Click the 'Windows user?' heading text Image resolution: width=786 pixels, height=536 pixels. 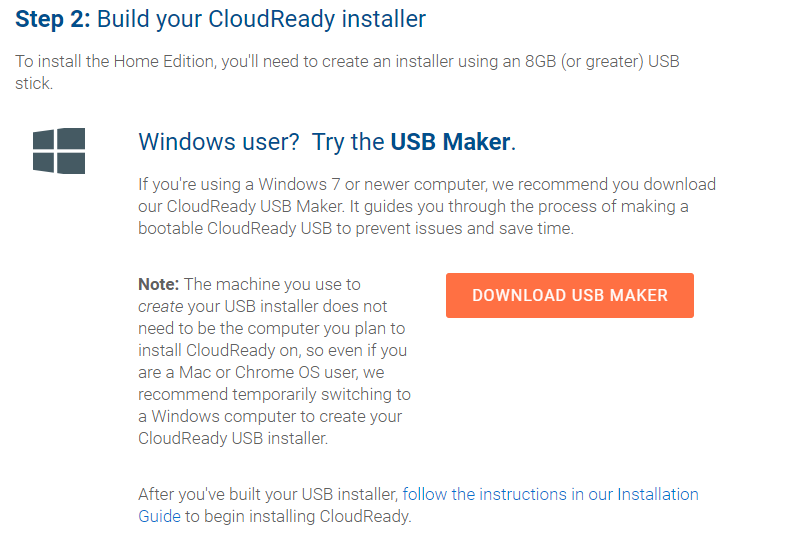(219, 142)
